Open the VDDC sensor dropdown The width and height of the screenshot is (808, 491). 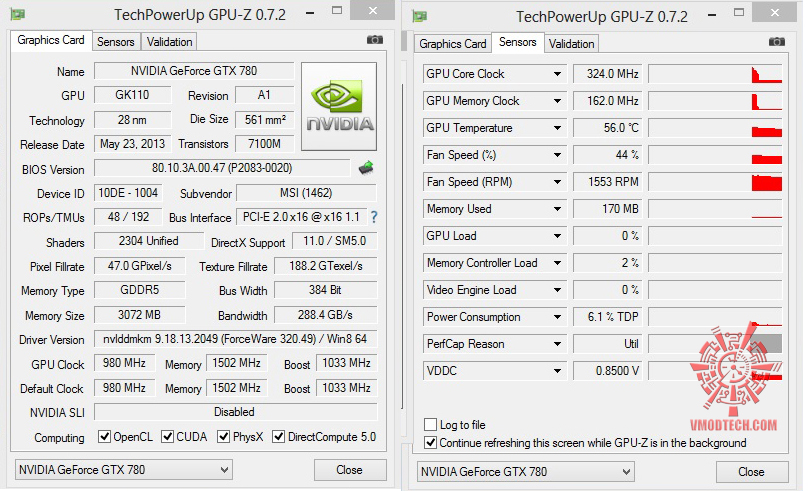(557, 371)
